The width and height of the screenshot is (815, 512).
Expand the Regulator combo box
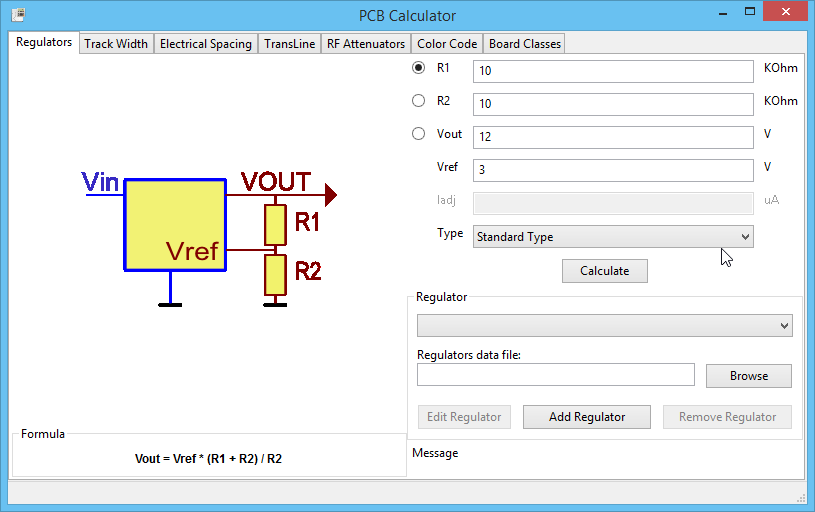tap(604, 326)
